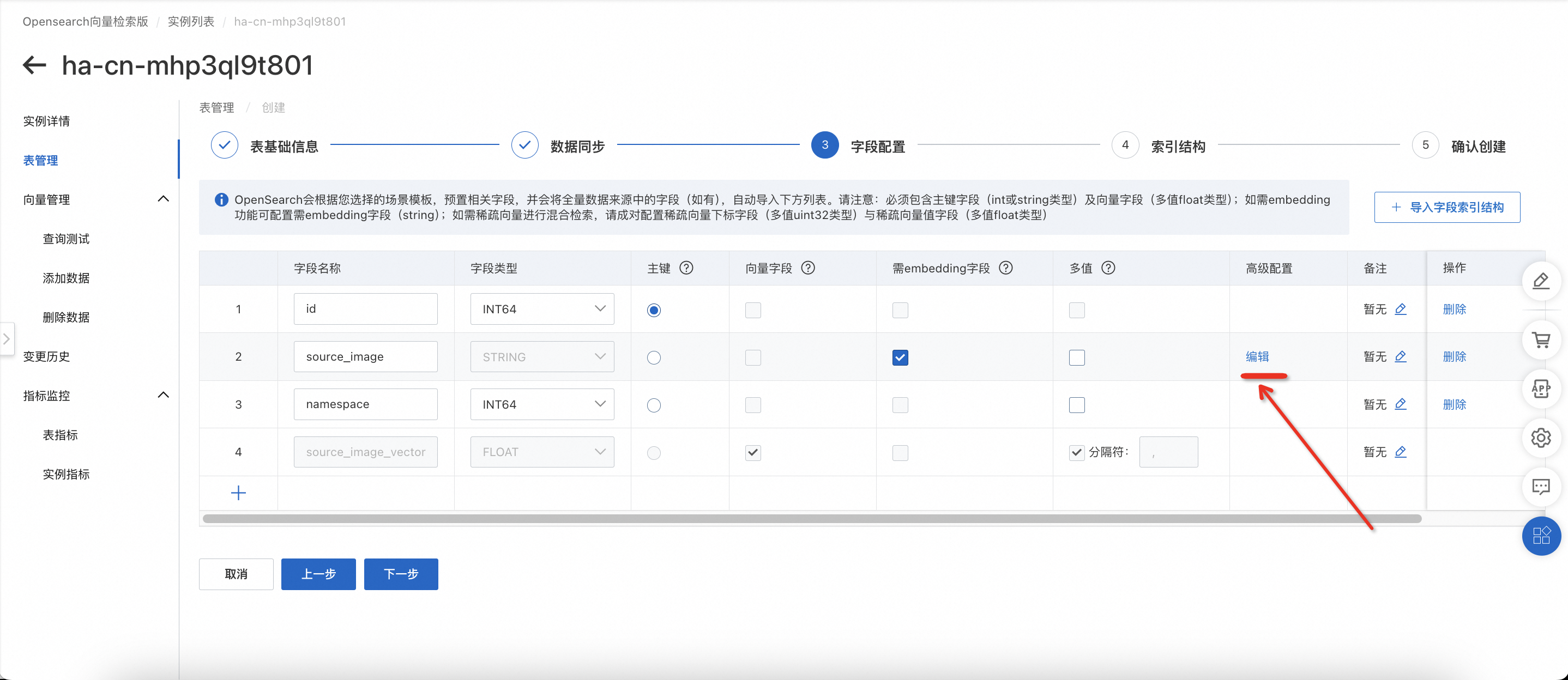Uncheck embedding field for source_image
1568x680 pixels.
(x=900, y=357)
